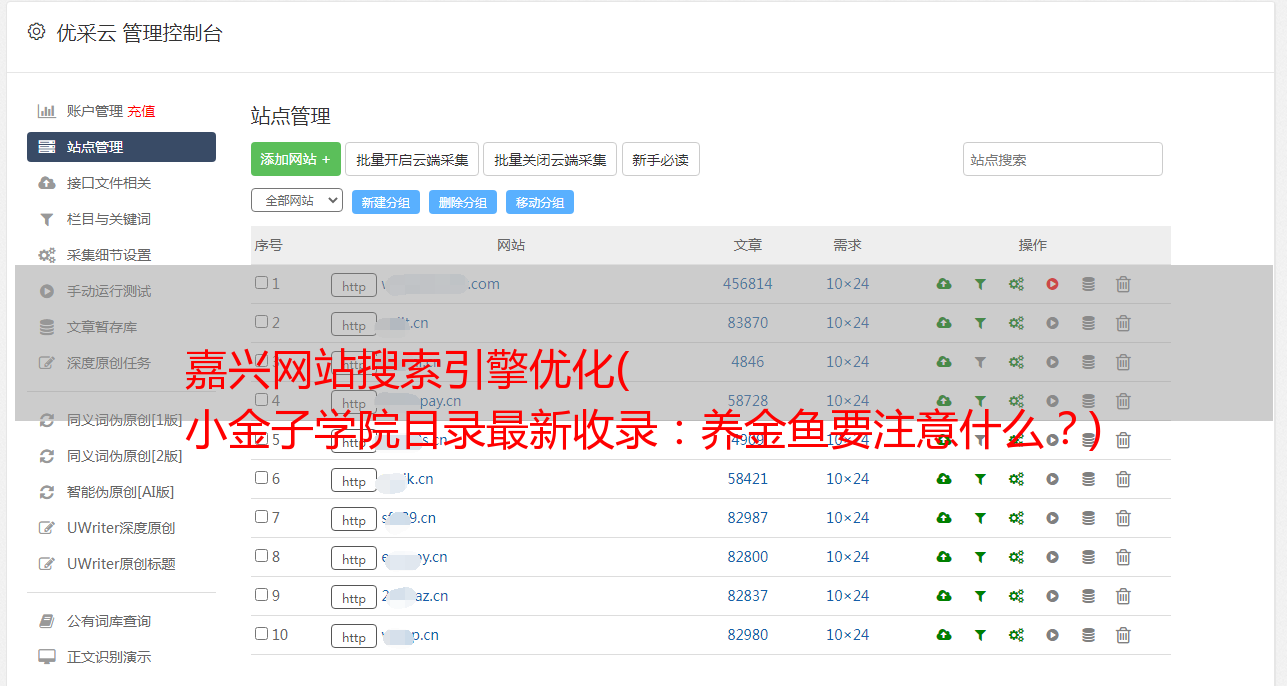Click trash icon in row 7
The width and height of the screenshot is (1287, 686).
click(x=1123, y=518)
